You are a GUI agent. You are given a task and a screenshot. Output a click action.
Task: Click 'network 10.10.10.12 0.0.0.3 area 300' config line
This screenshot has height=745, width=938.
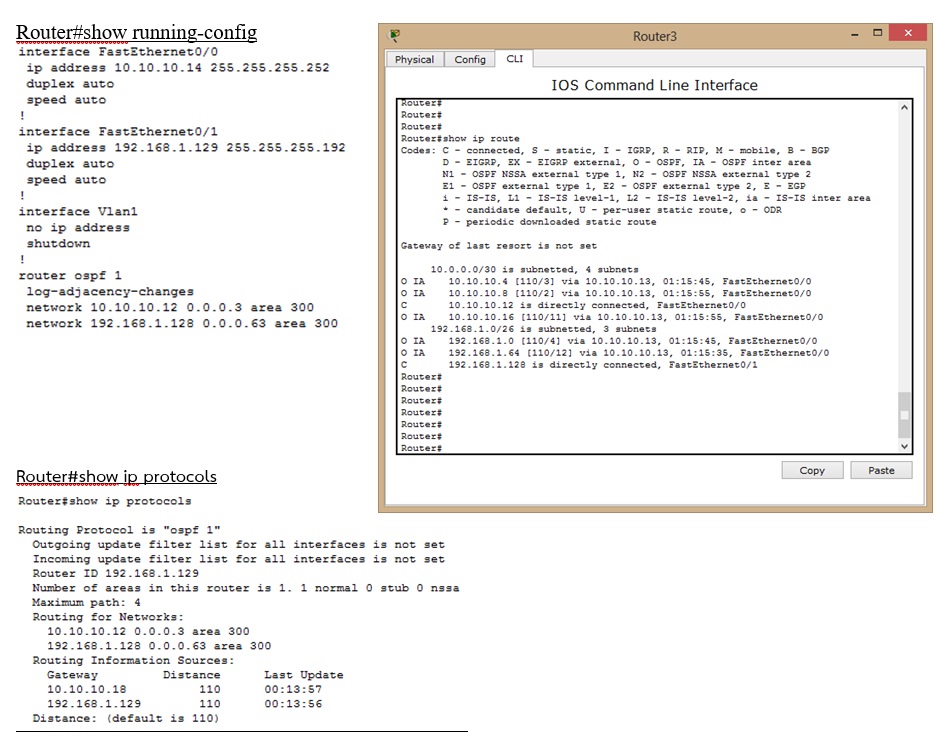pyautogui.click(x=170, y=308)
